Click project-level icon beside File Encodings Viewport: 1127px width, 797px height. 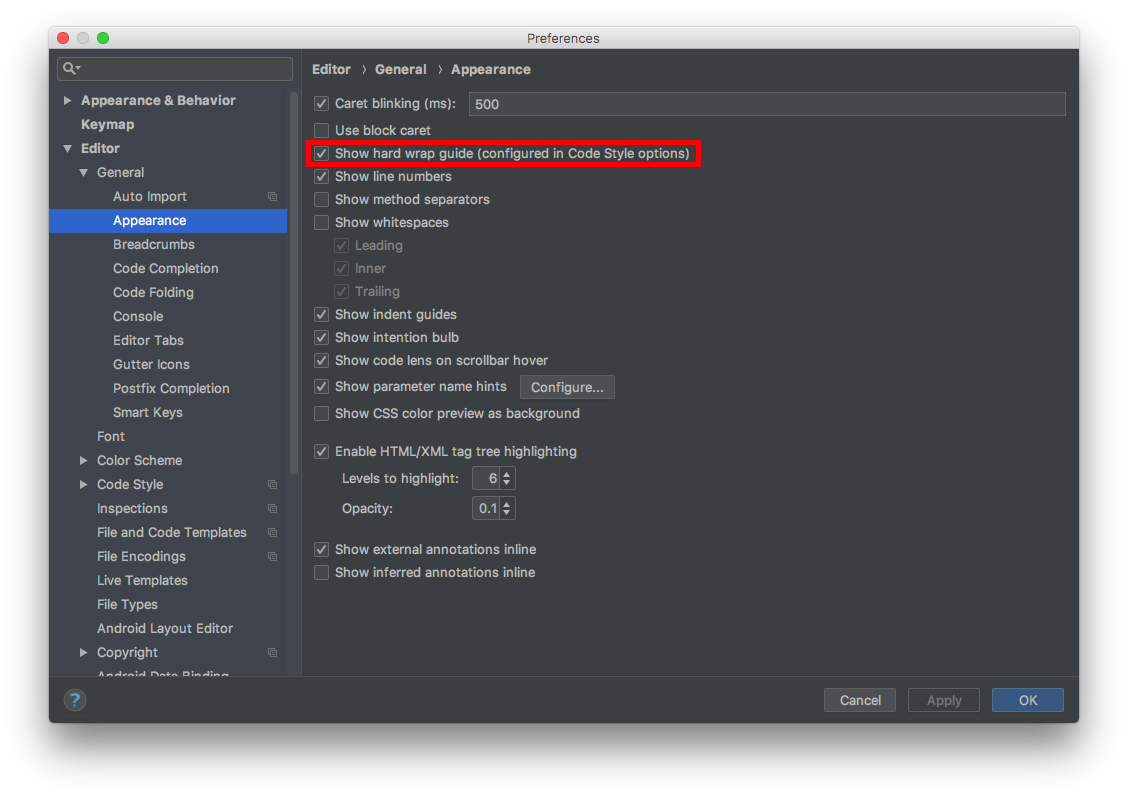272,557
